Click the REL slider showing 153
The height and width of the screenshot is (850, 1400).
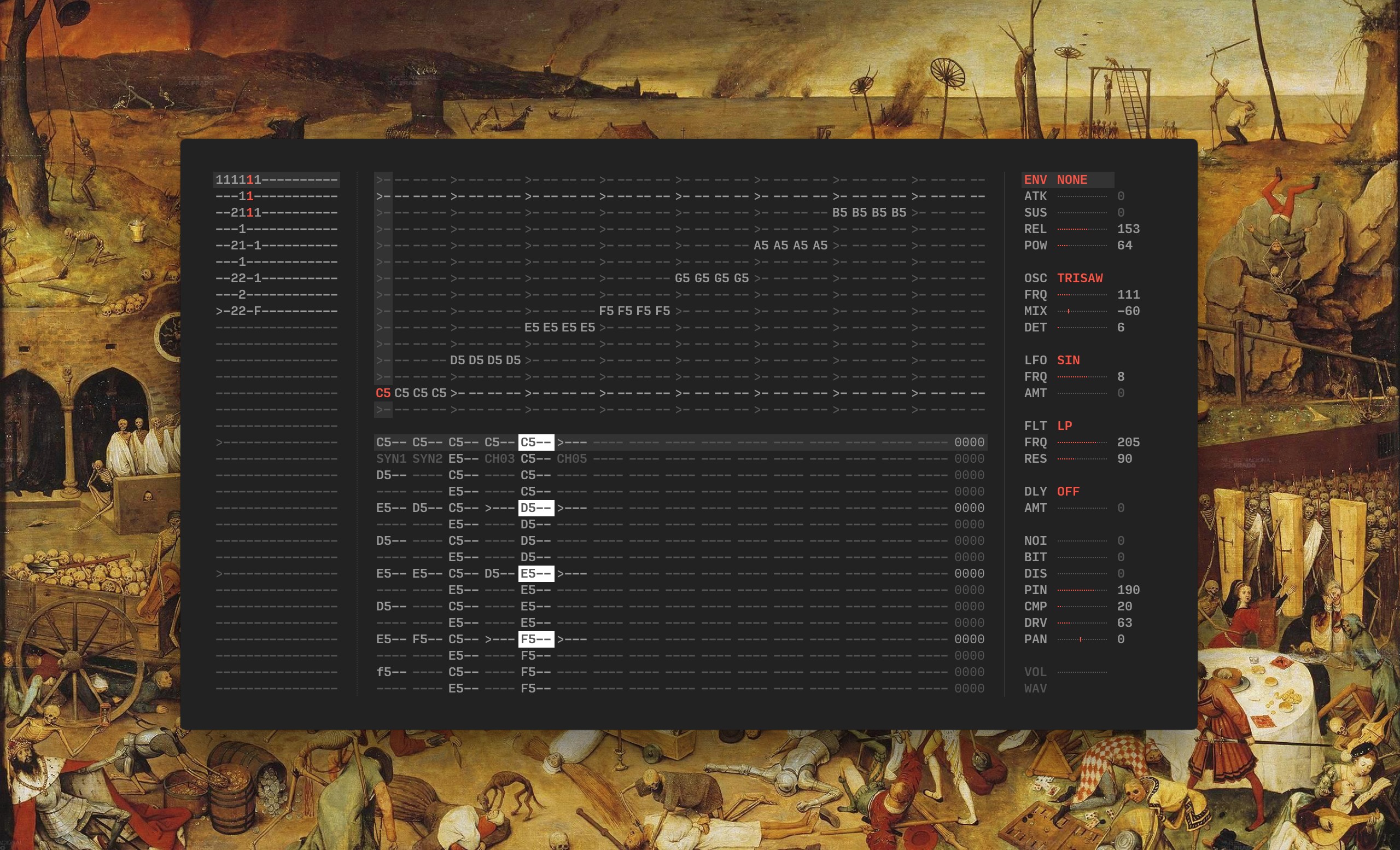1082,229
